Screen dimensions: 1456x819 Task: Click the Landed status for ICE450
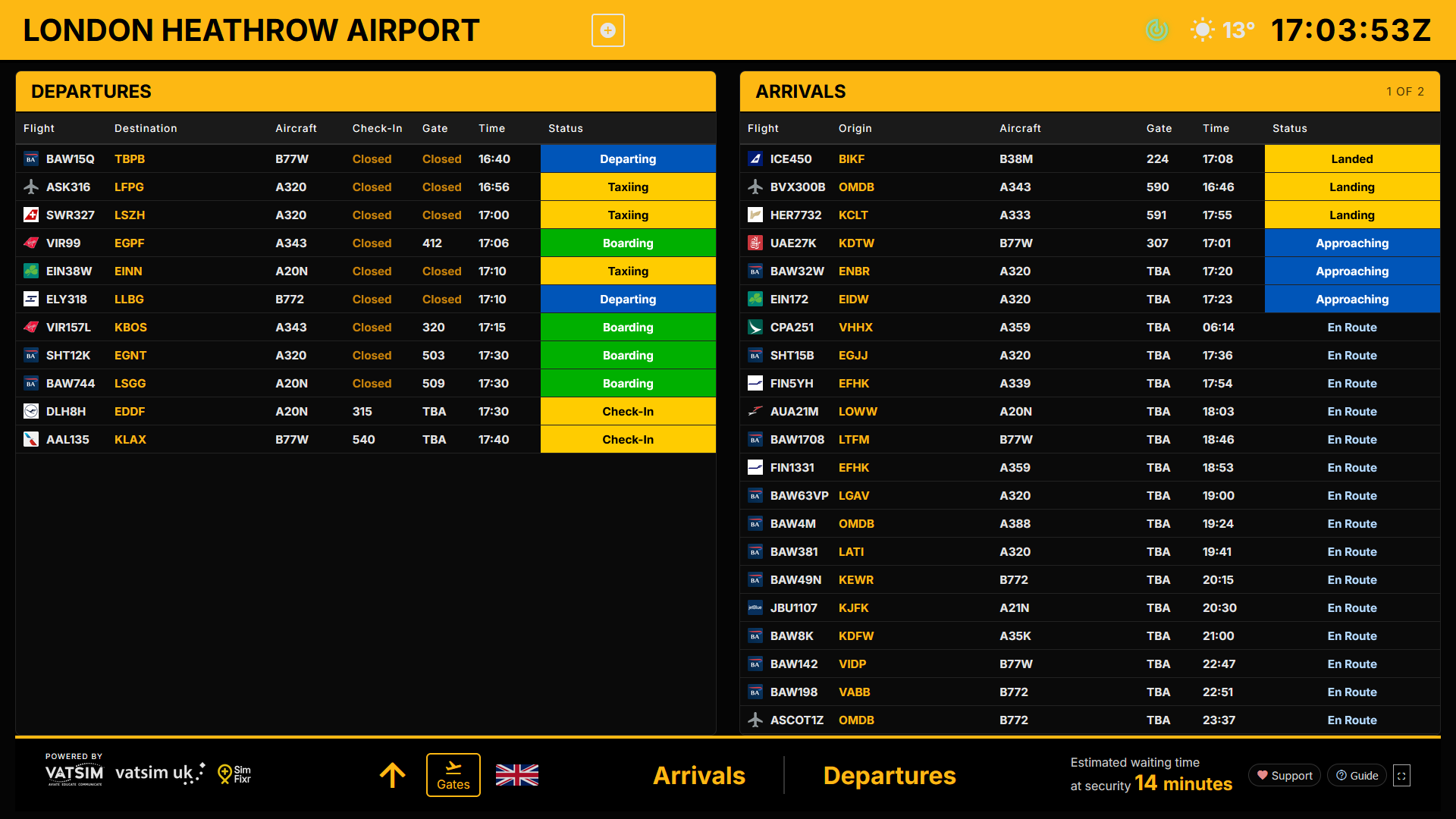tap(1352, 159)
